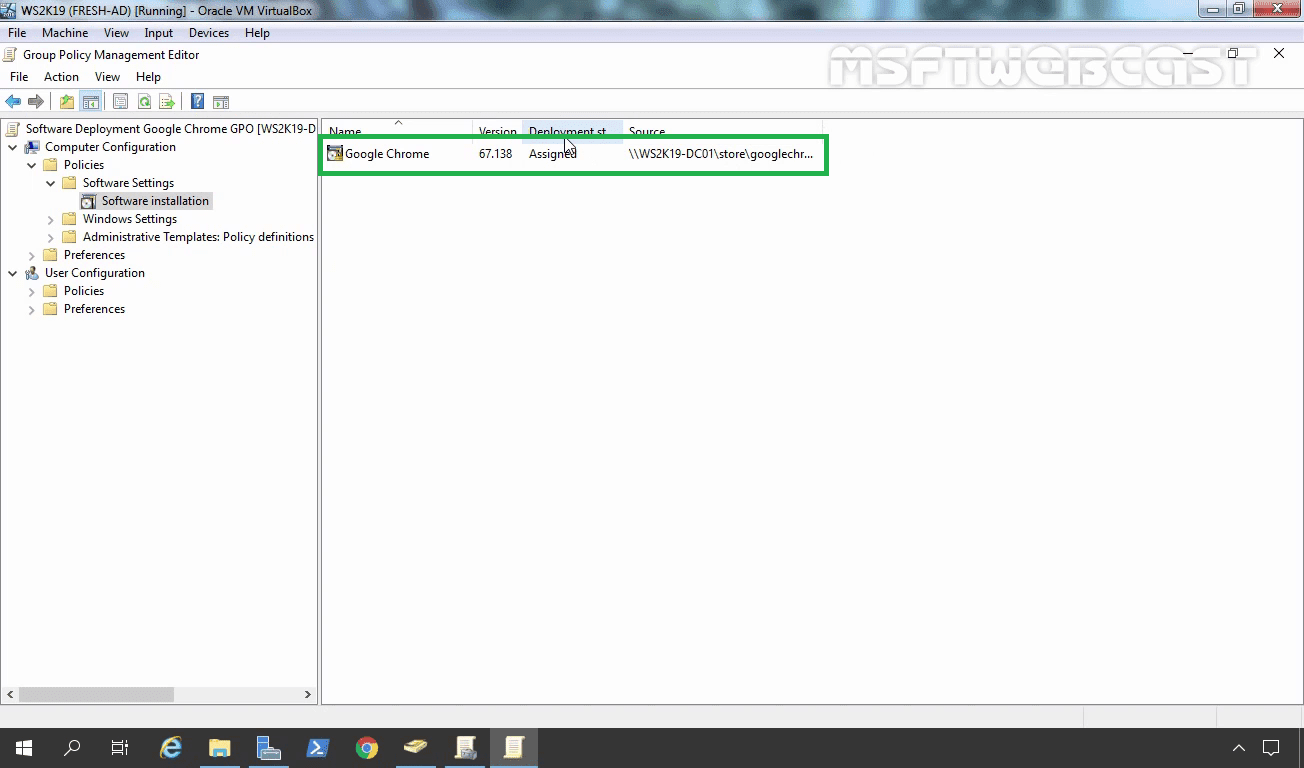The height and width of the screenshot is (768, 1304).
Task: Expand Preferences under Computer Configuration
Action: tap(32, 255)
